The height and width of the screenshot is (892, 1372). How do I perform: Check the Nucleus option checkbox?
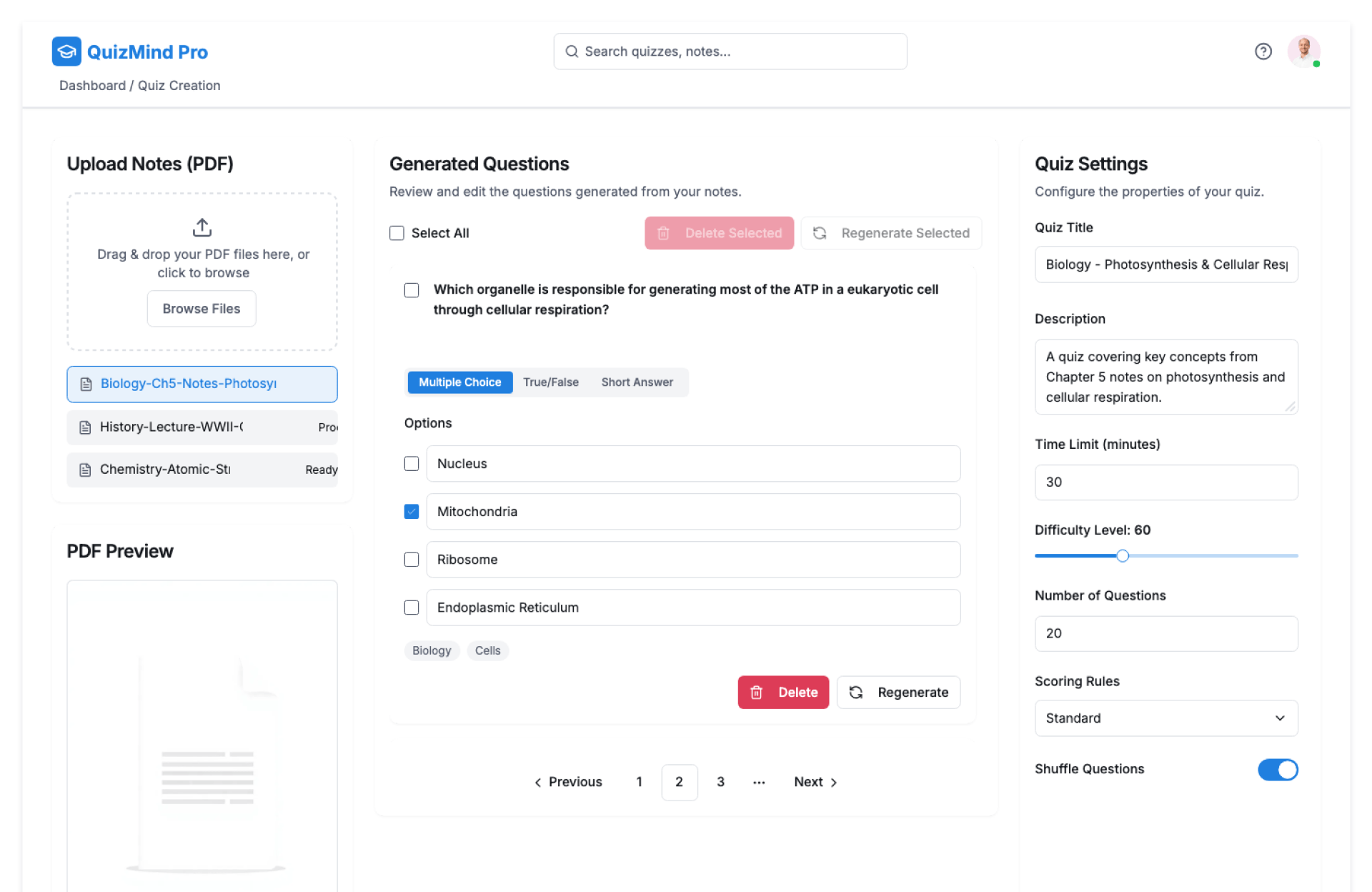412,463
